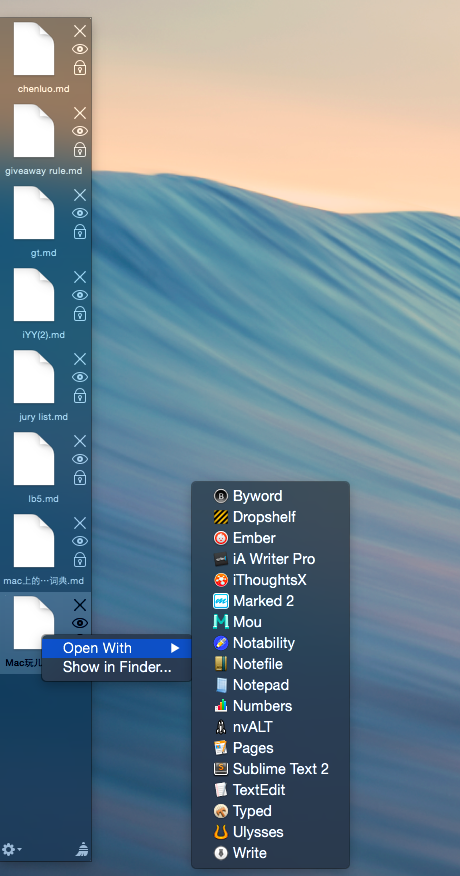
Task: Select the chenluo.md file thumbnail
Action: pos(34,49)
